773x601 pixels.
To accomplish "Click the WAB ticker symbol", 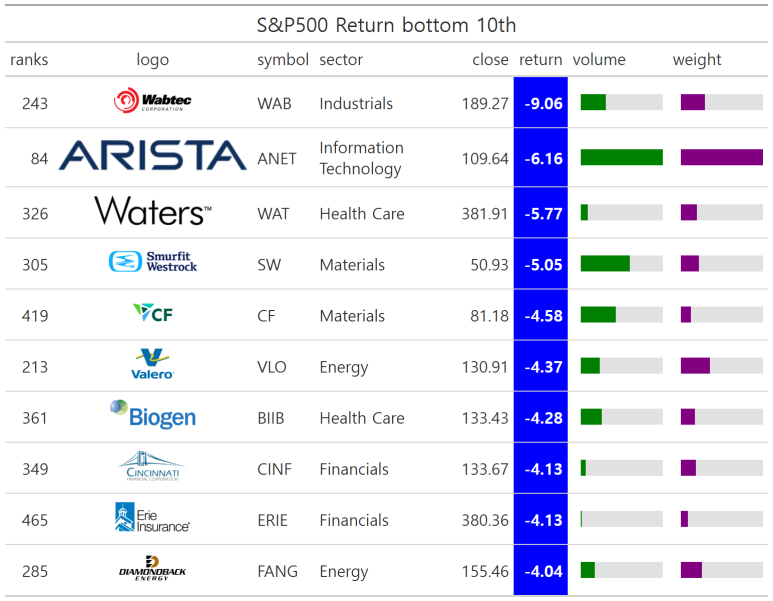I will (274, 104).
